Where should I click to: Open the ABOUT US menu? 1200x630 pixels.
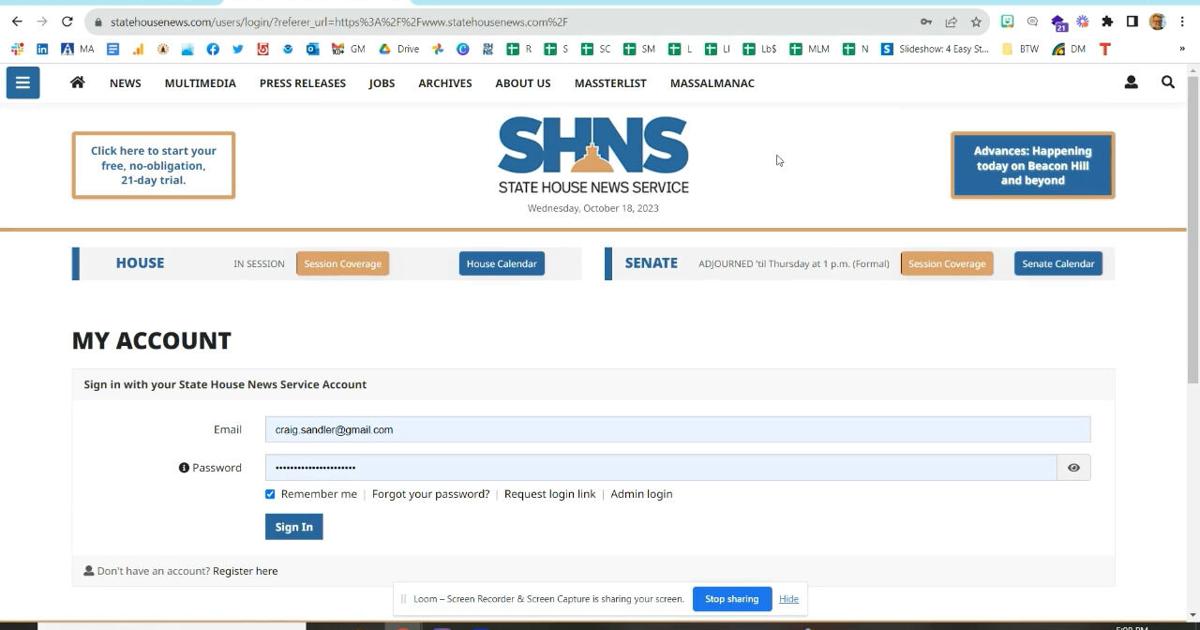(523, 83)
